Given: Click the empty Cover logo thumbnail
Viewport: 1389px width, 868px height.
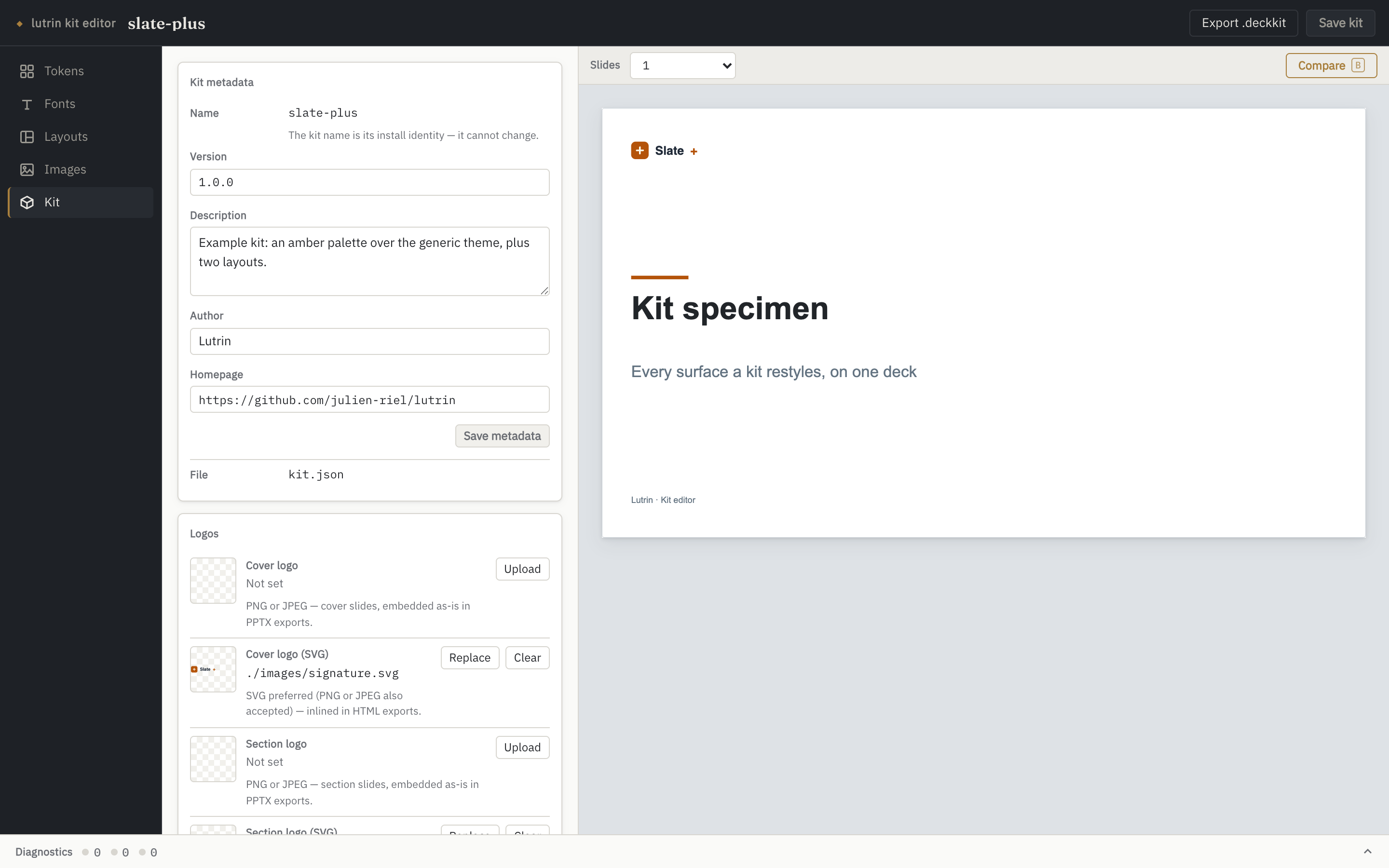Looking at the screenshot, I should click(213, 581).
